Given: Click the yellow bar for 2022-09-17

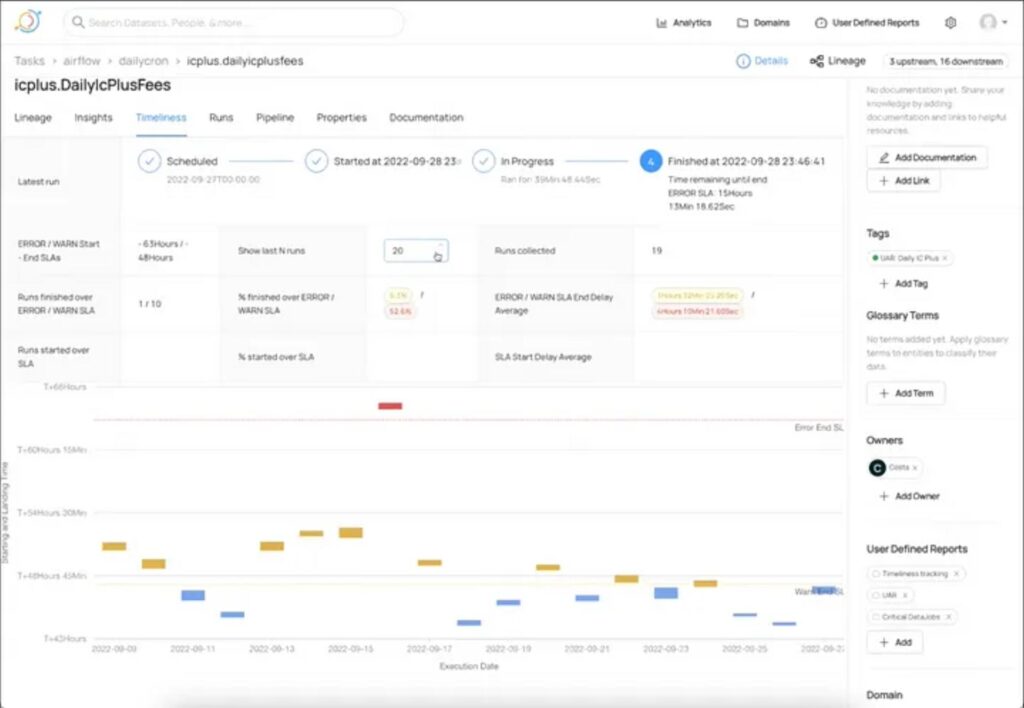Looking at the screenshot, I should 430,562.
